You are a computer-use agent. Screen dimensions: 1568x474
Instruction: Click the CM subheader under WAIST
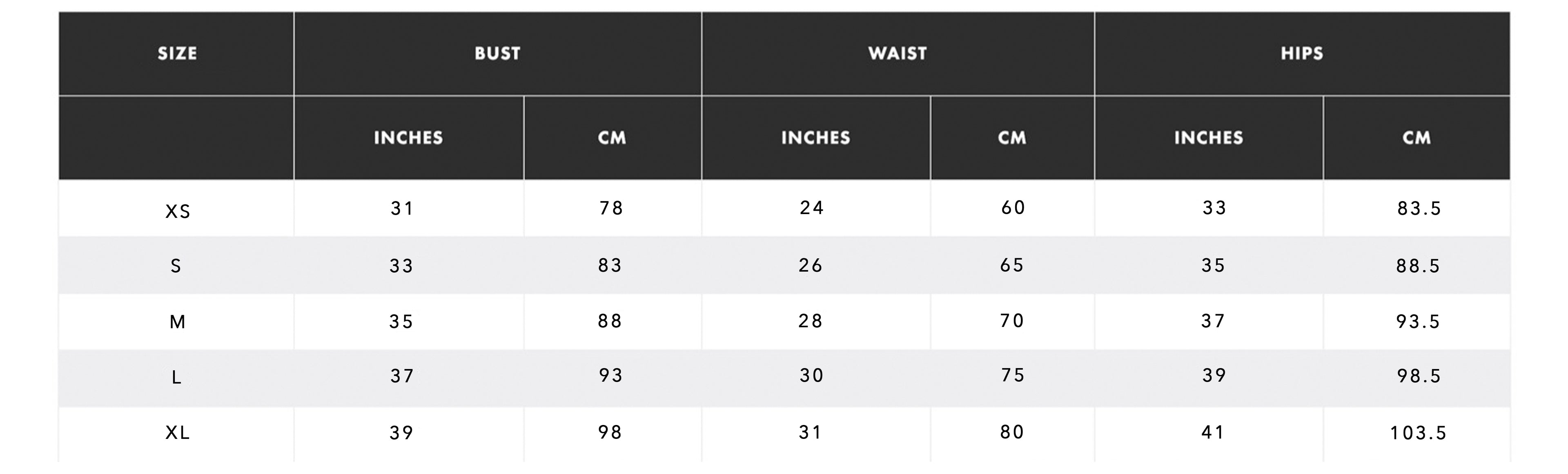1012,138
